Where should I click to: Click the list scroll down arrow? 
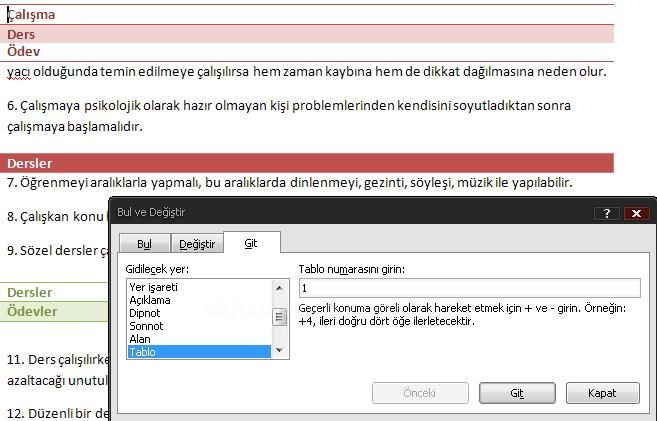(279, 350)
